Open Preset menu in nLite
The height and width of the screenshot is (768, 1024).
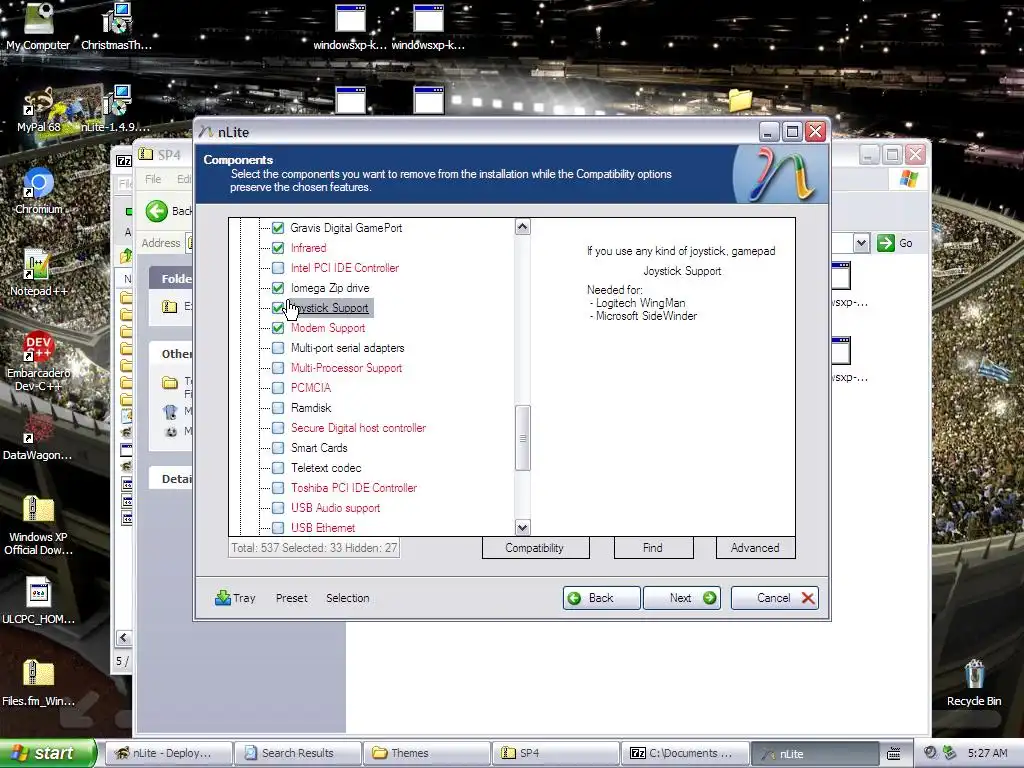point(291,598)
